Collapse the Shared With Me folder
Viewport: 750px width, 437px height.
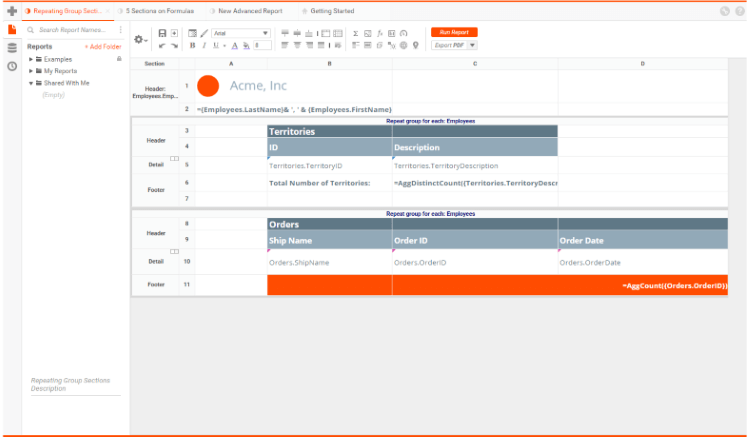[31, 83]
